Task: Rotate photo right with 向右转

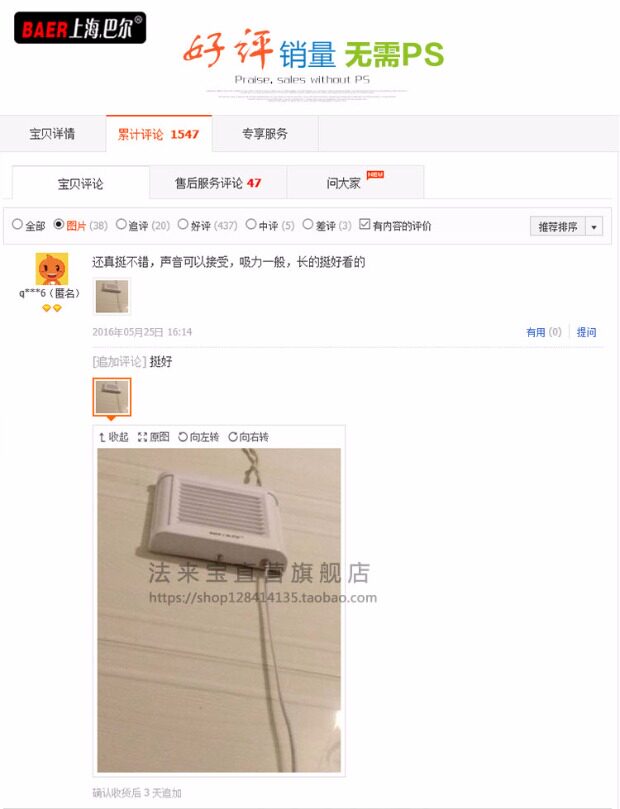Action: point(248,437)
